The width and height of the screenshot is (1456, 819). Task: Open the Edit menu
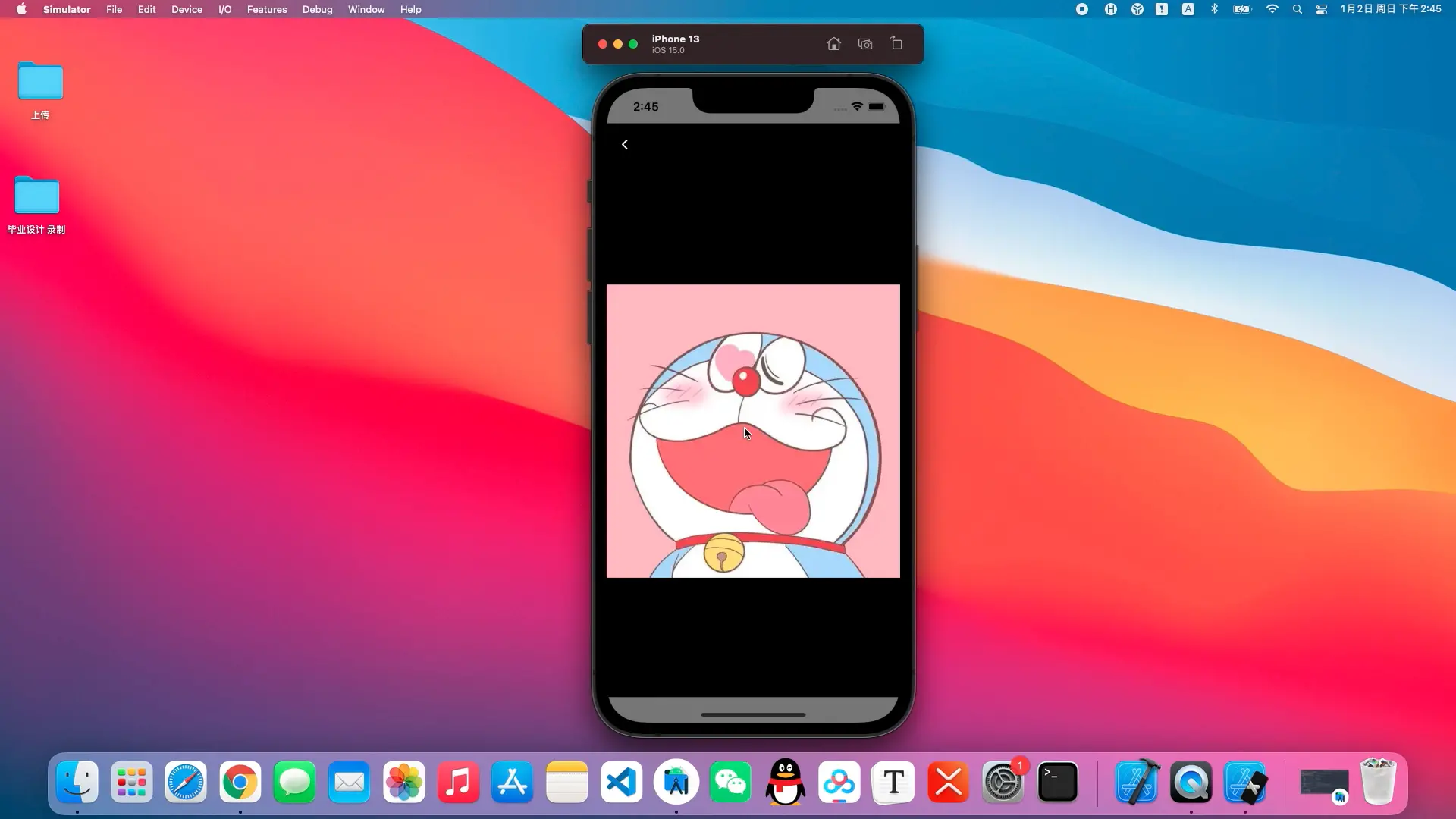click(x=146, y=9)
